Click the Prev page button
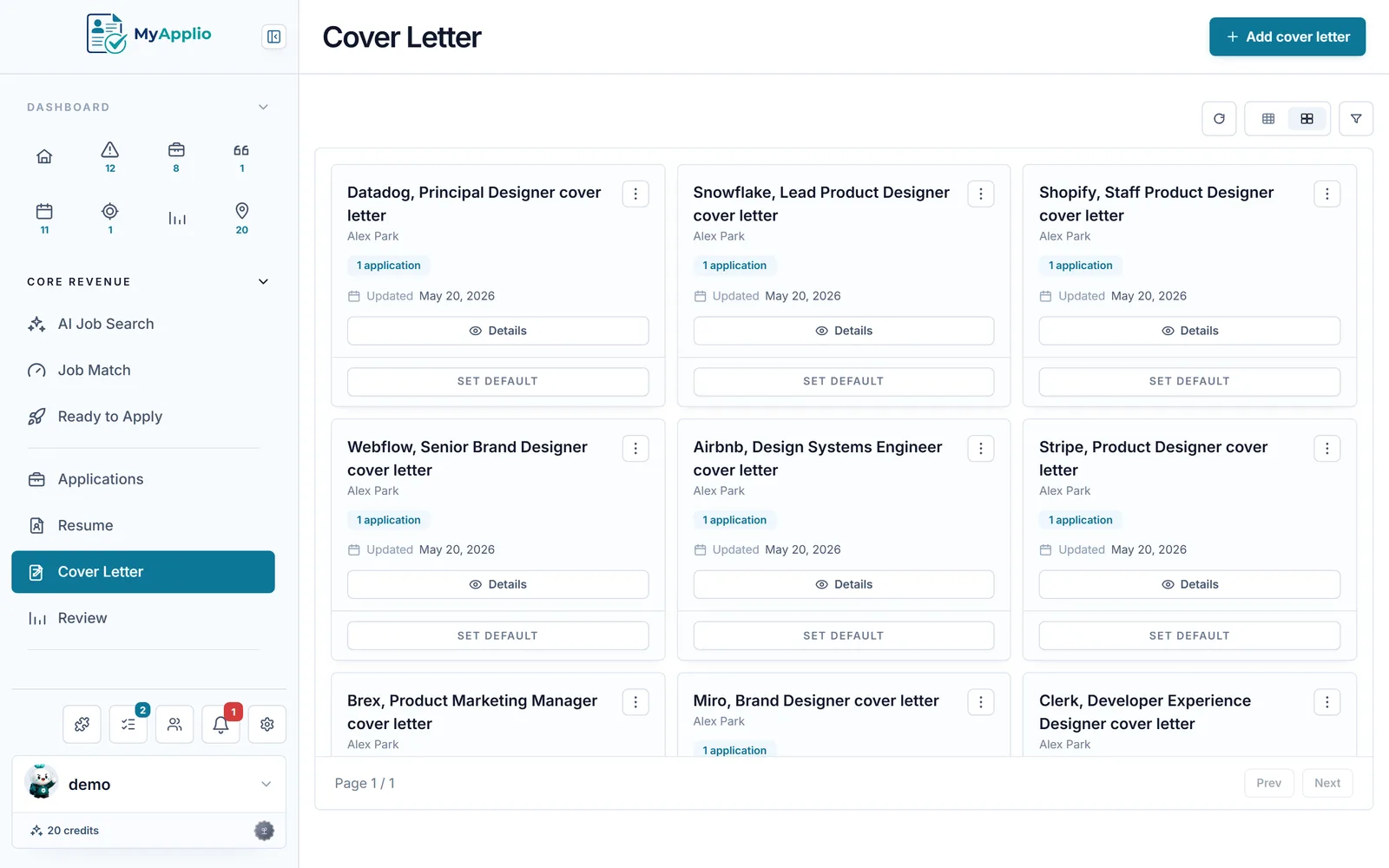 coord(1268,783)
